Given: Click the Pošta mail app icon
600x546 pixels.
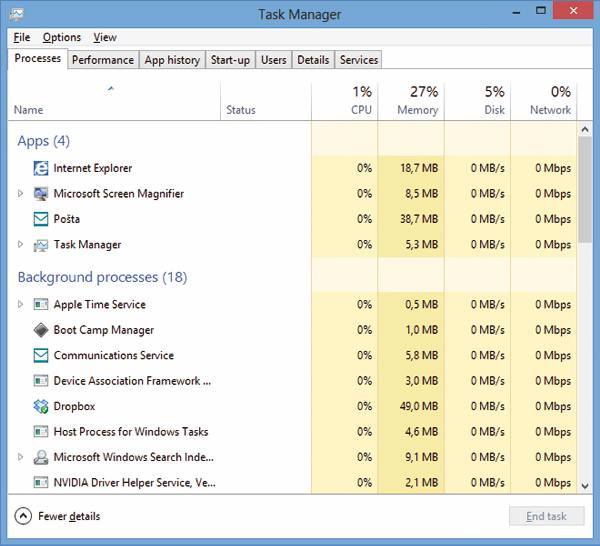Looking at the screenshot, I should click(x=41, y=219).
